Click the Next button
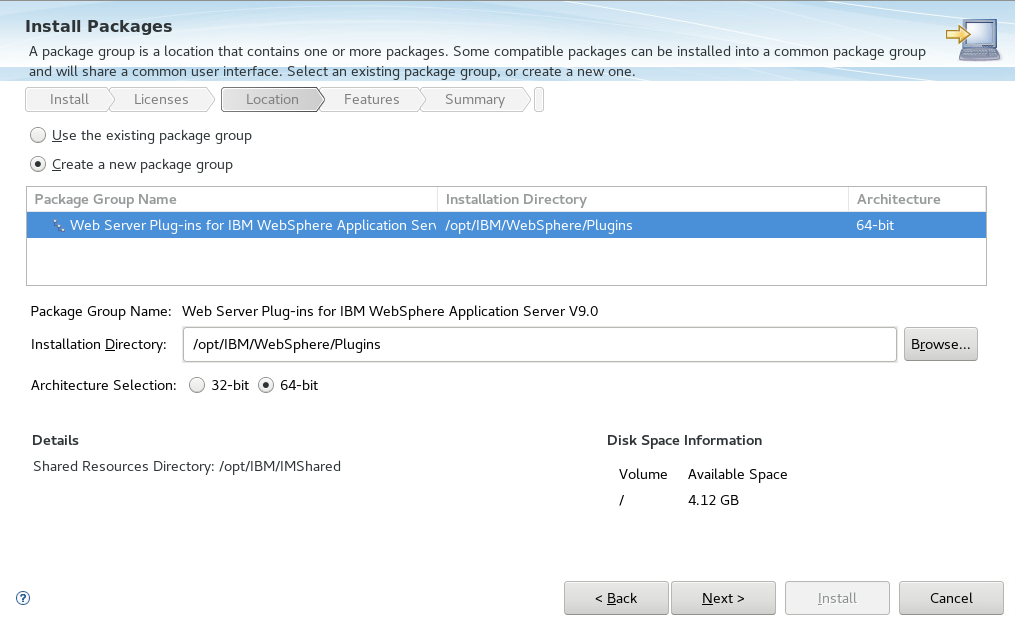 723,598
